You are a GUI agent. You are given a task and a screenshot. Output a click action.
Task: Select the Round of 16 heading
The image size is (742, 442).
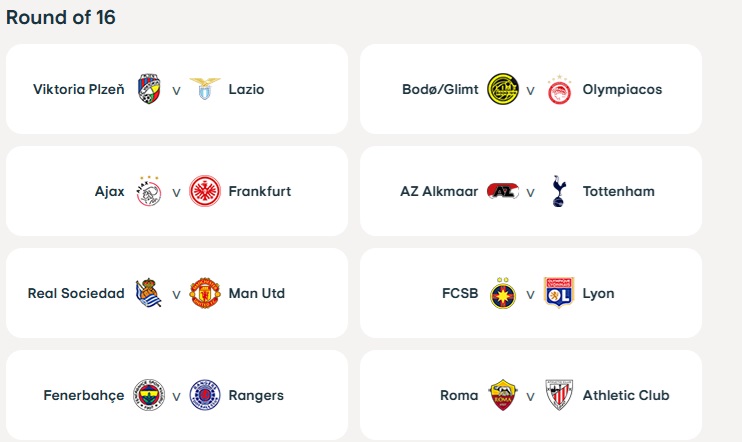pos(61,18)
